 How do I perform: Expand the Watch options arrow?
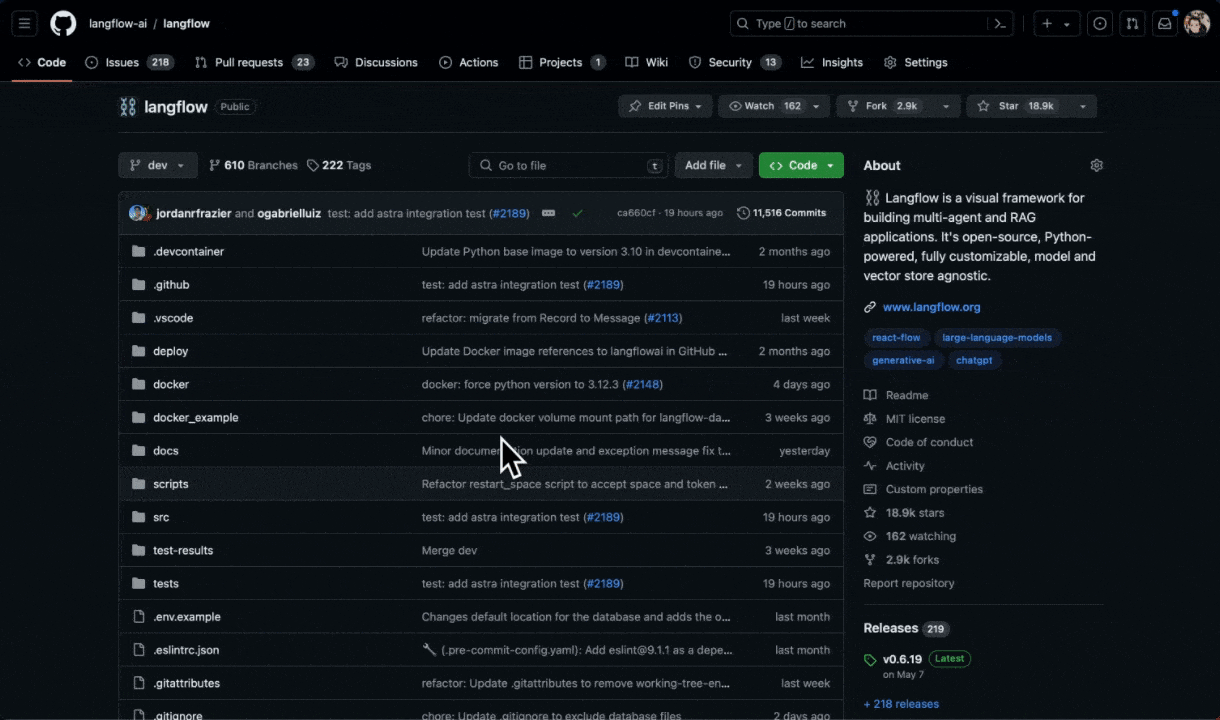coord(816,106)
